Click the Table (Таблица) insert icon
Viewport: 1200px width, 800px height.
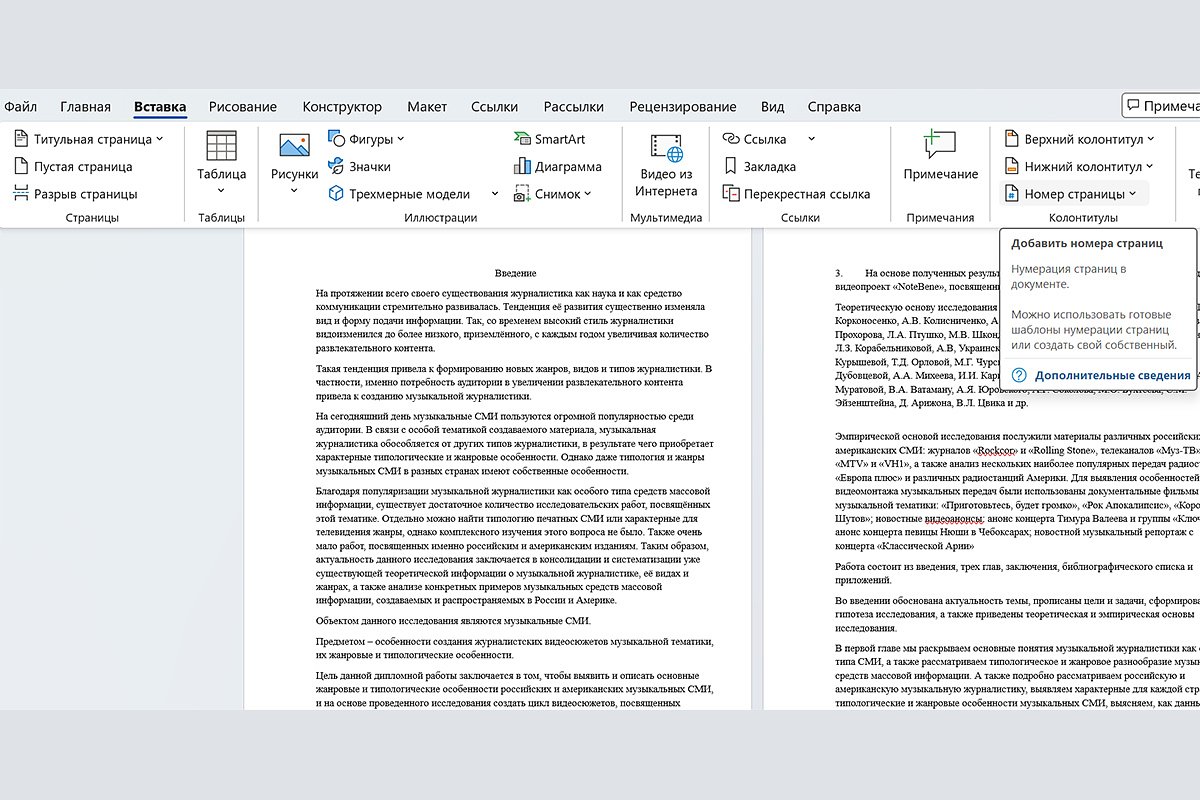click(x=221, y=148)
